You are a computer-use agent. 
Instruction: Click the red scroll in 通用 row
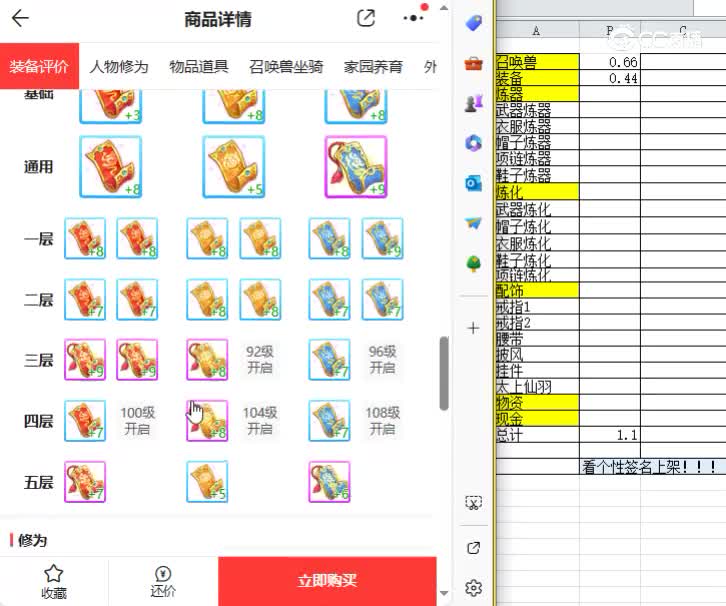click(x=111, y=167)
